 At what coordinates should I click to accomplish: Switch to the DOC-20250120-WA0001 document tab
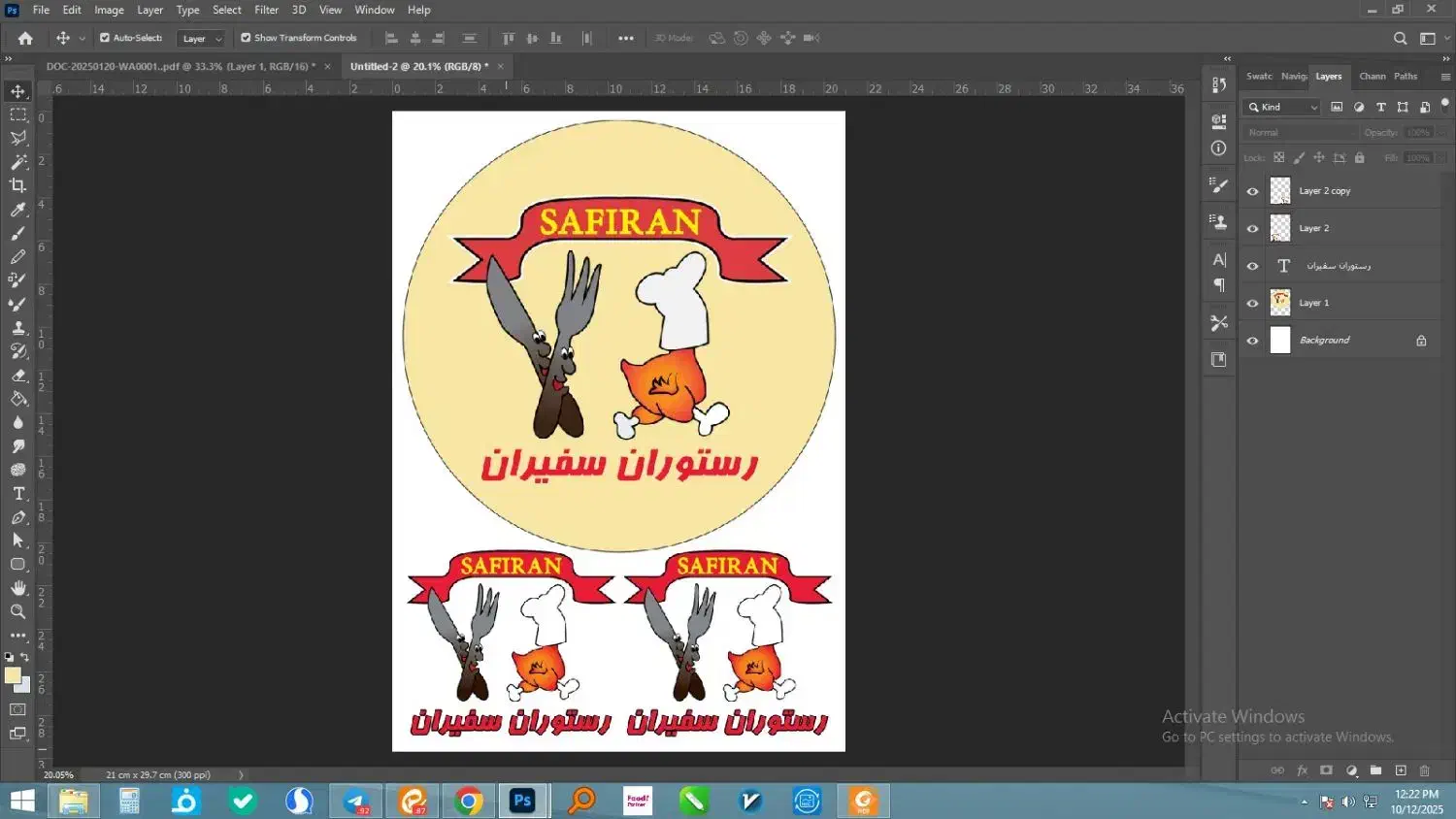(180, 66)
